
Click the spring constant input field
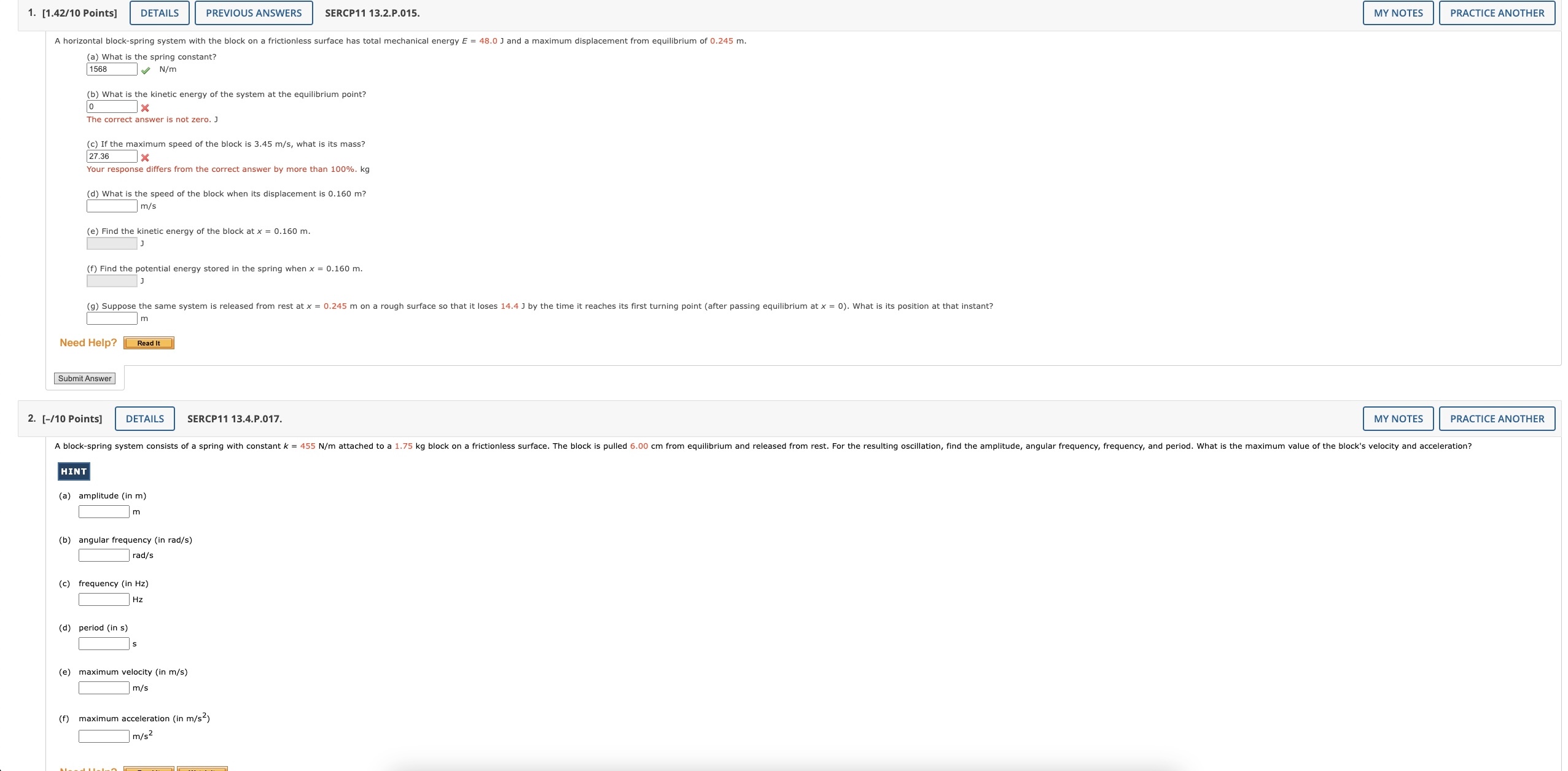tap(112, 69)
